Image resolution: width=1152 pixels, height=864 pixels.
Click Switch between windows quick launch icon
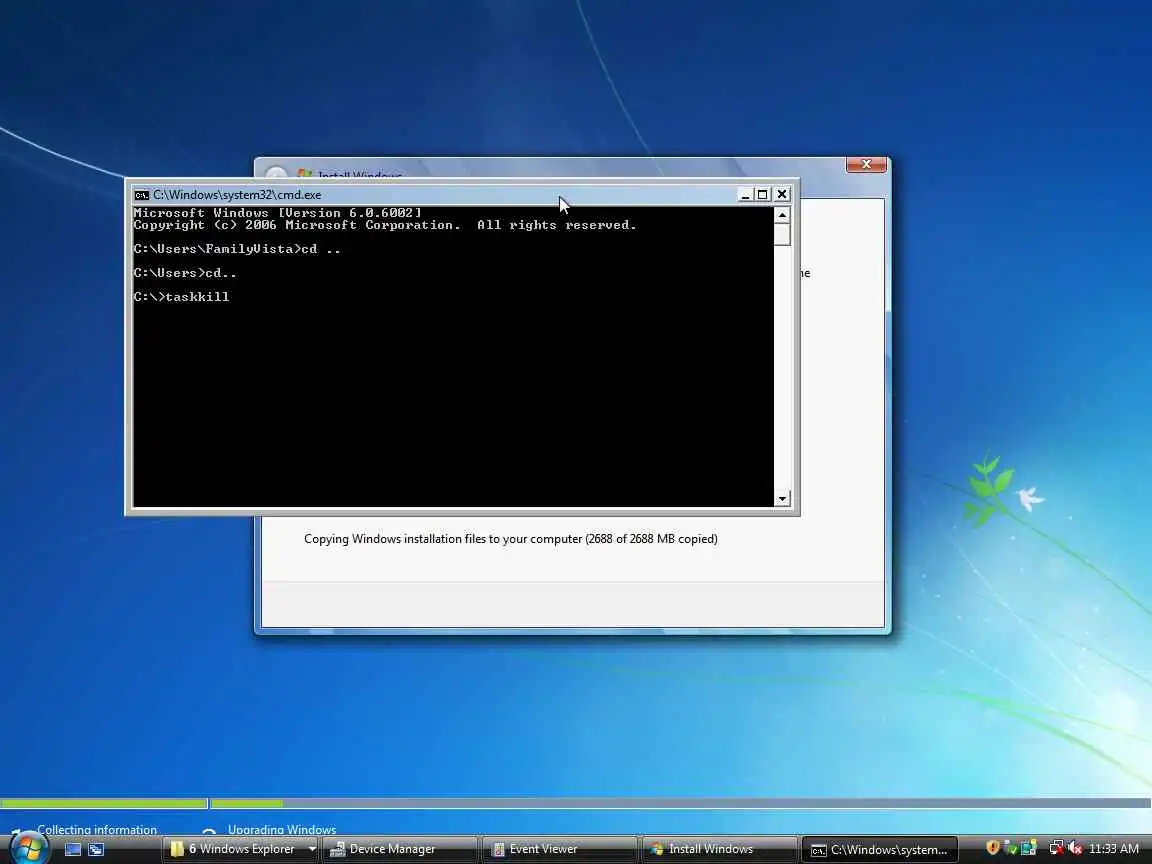pos(96,849)
